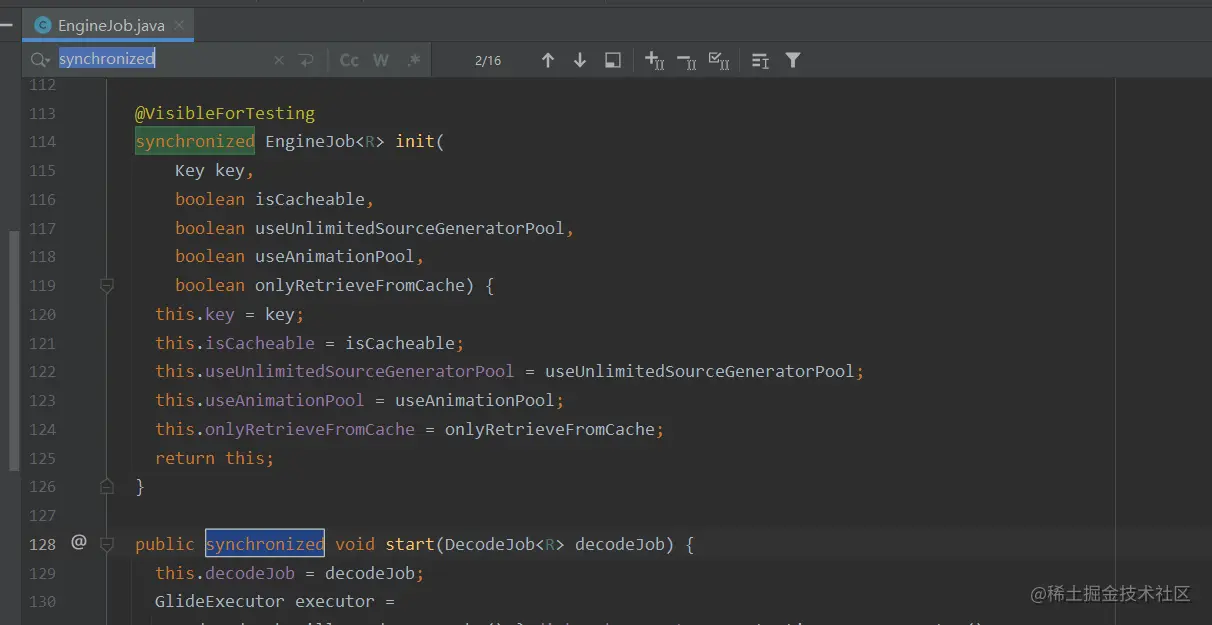This screenshot has height=625, width=1212.
Task: Open search results in Find window
Action: tap(613, 60)
